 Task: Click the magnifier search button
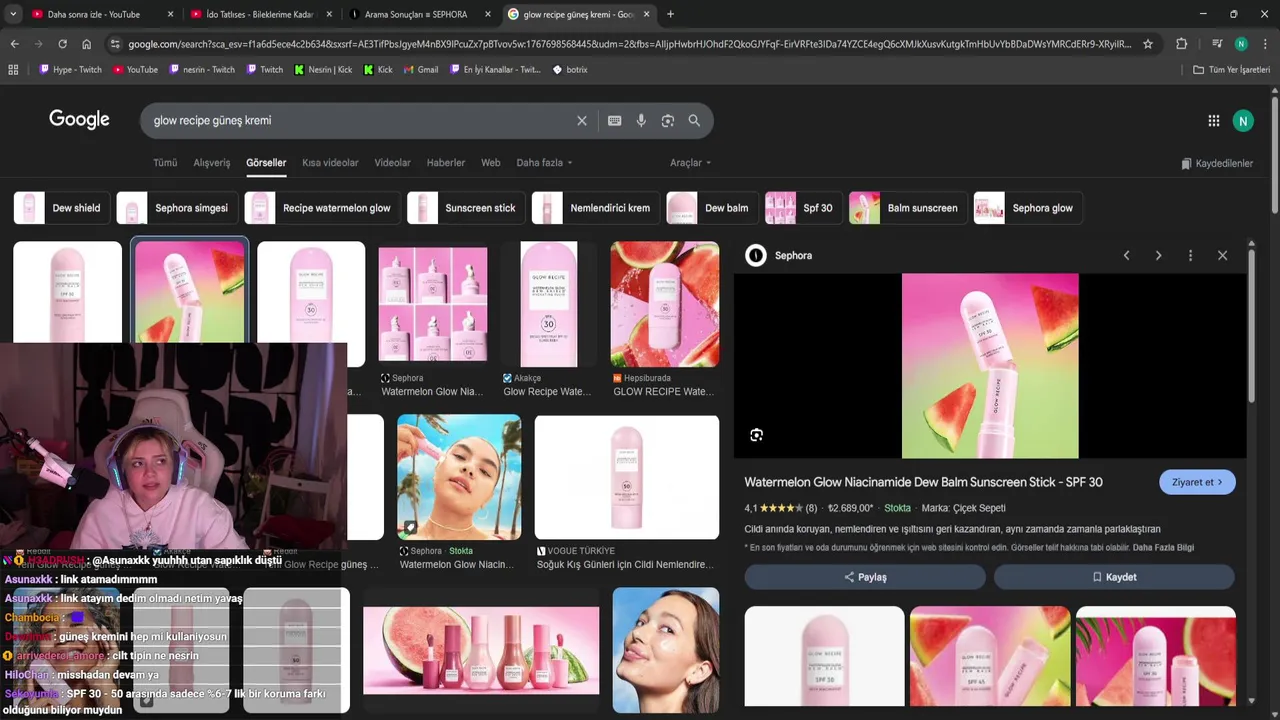click(694, 121)
